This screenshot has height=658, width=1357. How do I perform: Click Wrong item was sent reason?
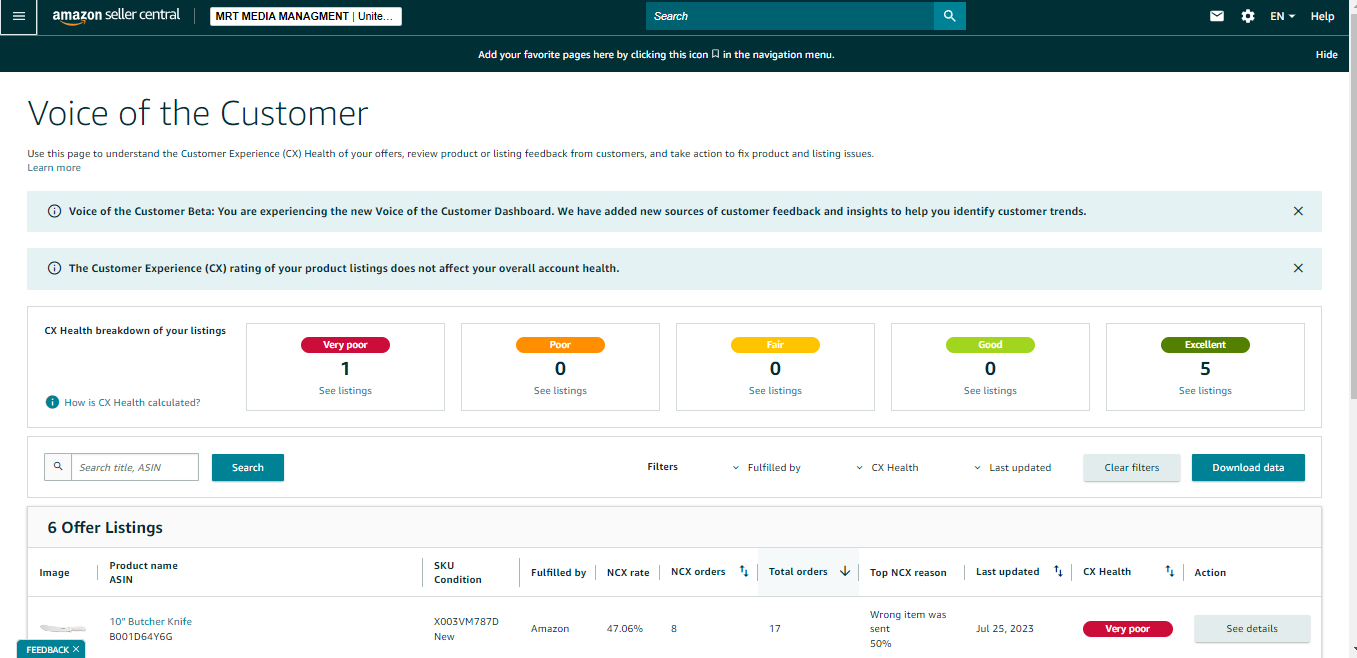coord(908,621)
